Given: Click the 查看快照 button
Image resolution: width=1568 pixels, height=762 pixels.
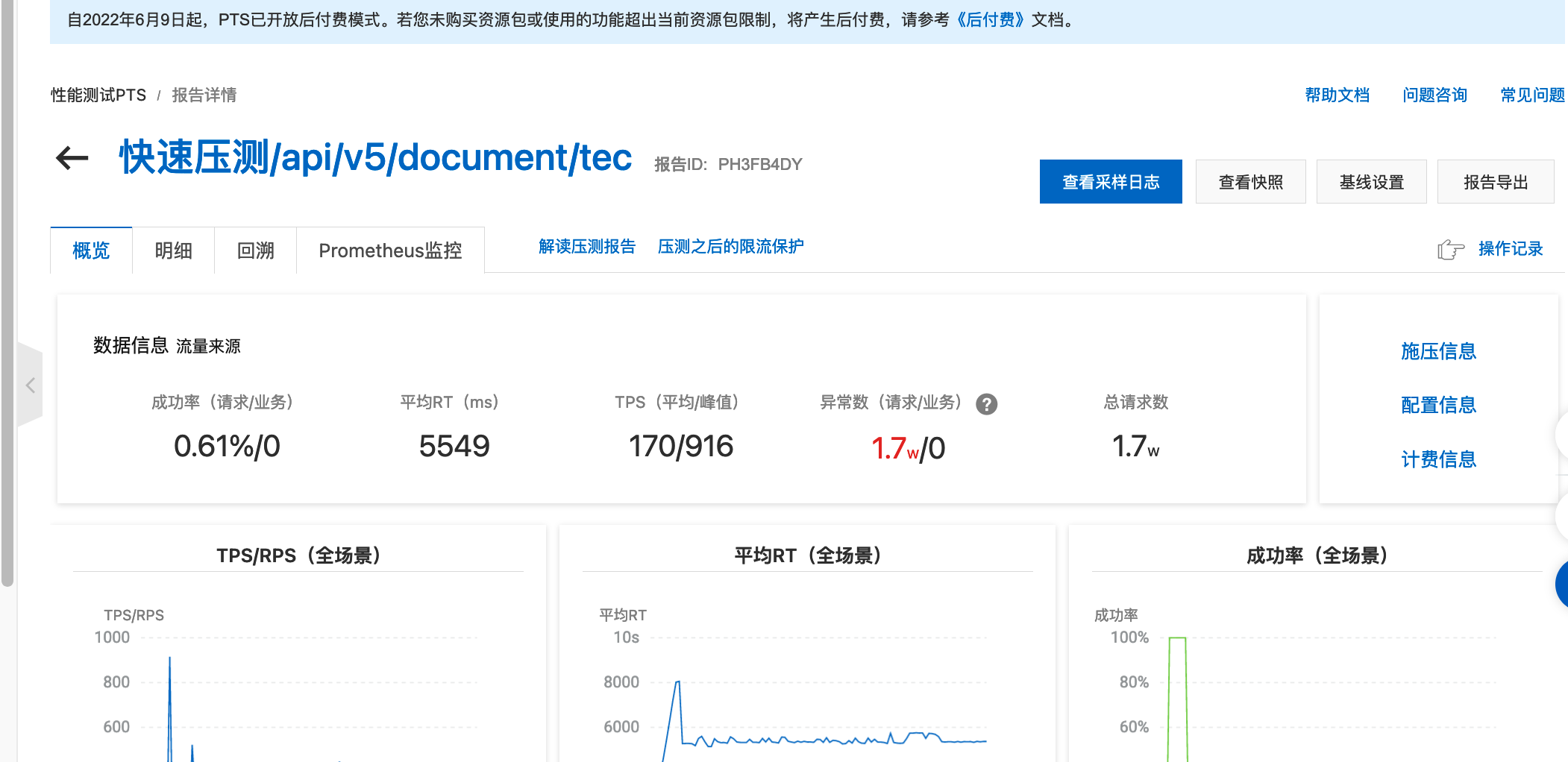Looking at the screenshot, I should (1251, 182).
